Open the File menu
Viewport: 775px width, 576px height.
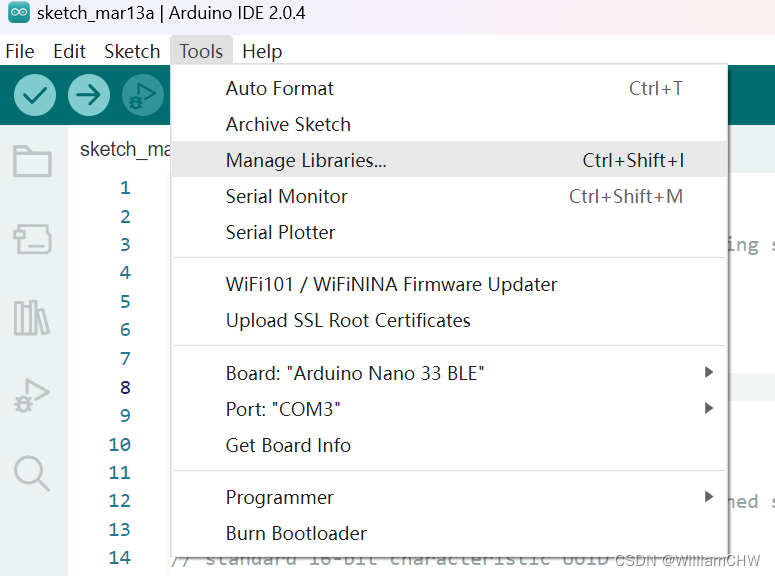tap(20, 51)
